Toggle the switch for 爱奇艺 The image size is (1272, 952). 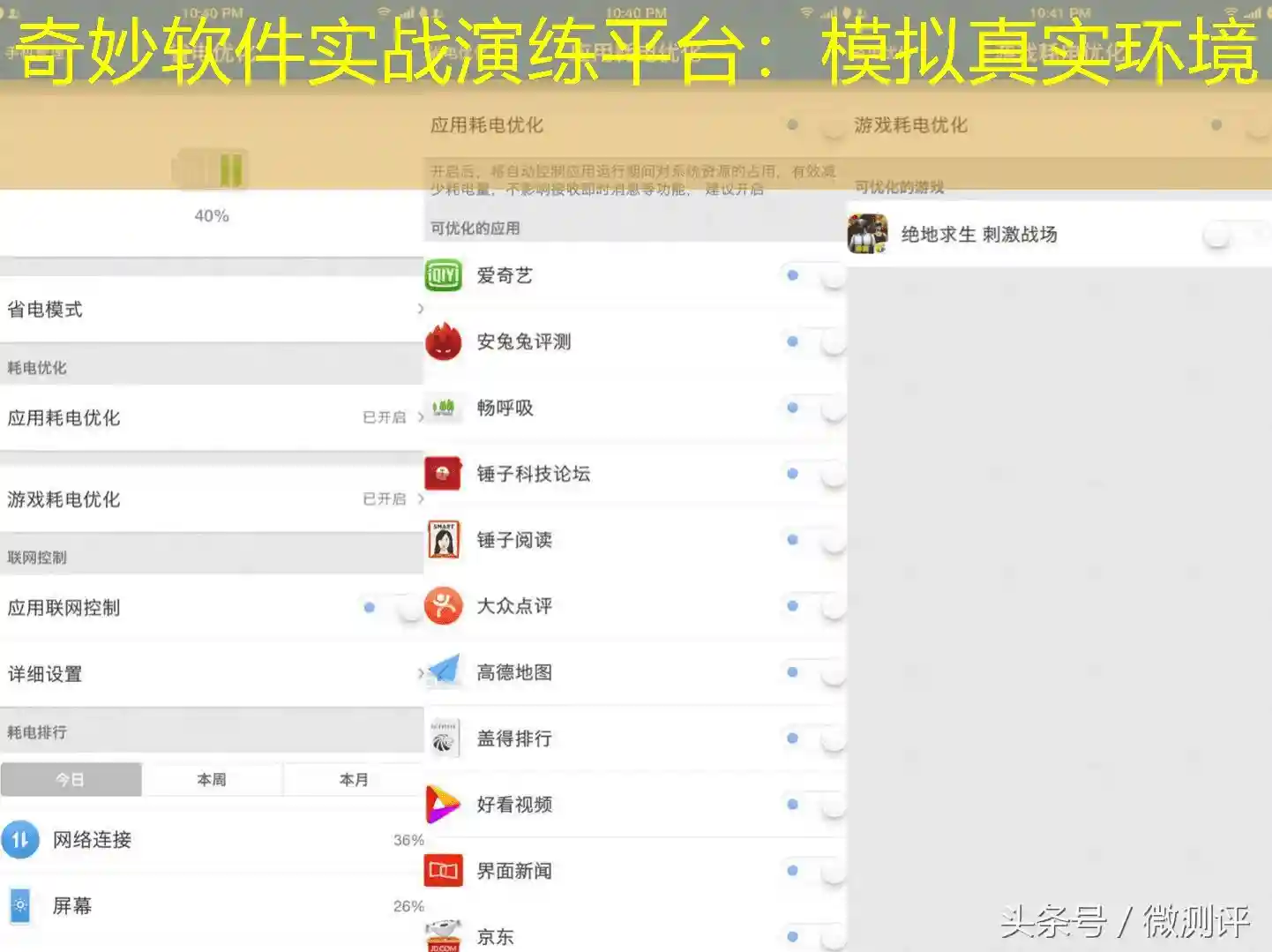coord(816,276)
